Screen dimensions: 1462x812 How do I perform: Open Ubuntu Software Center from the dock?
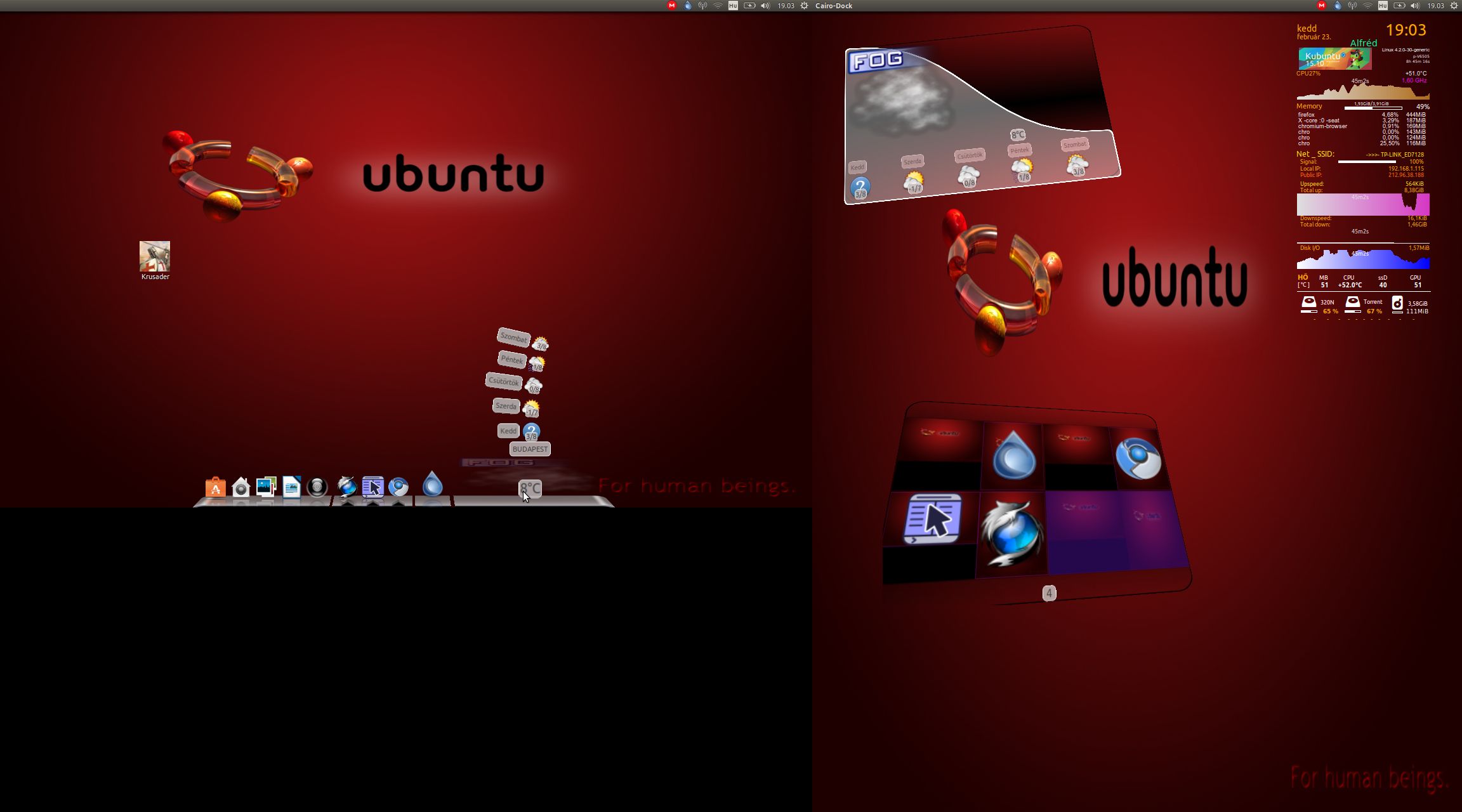216,487
